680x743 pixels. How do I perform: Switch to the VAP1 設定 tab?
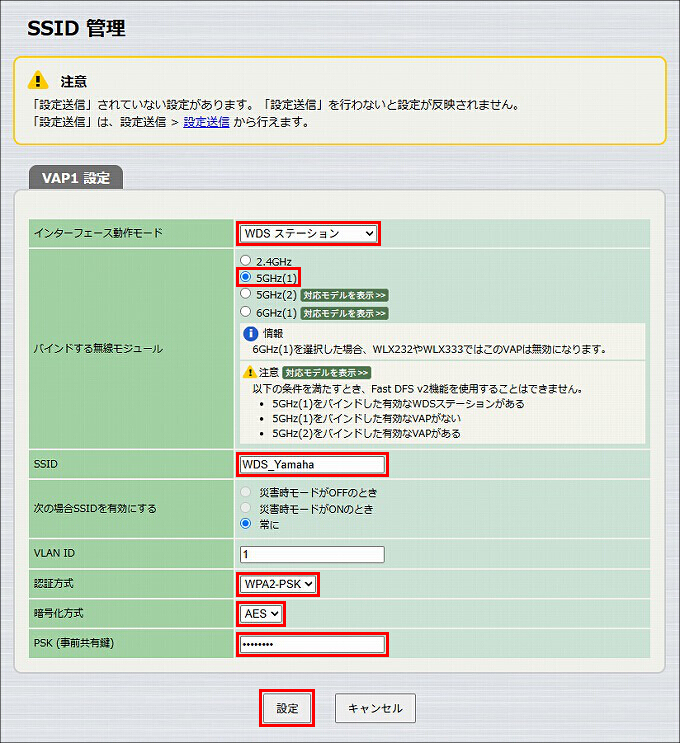76,178
